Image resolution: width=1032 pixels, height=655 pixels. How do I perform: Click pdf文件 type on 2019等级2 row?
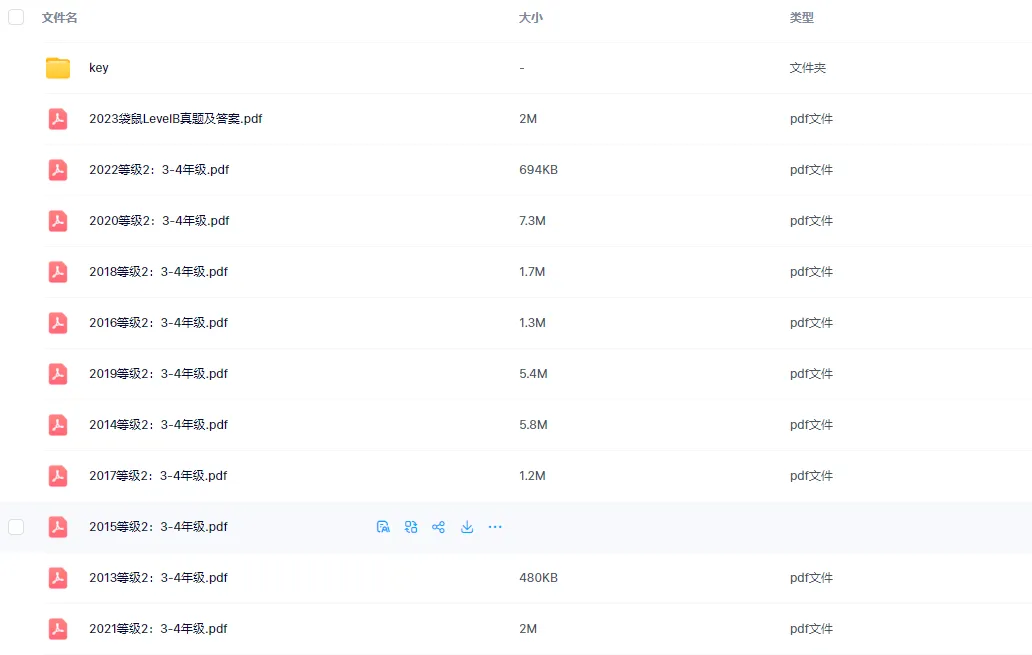[x=812, y=374]
